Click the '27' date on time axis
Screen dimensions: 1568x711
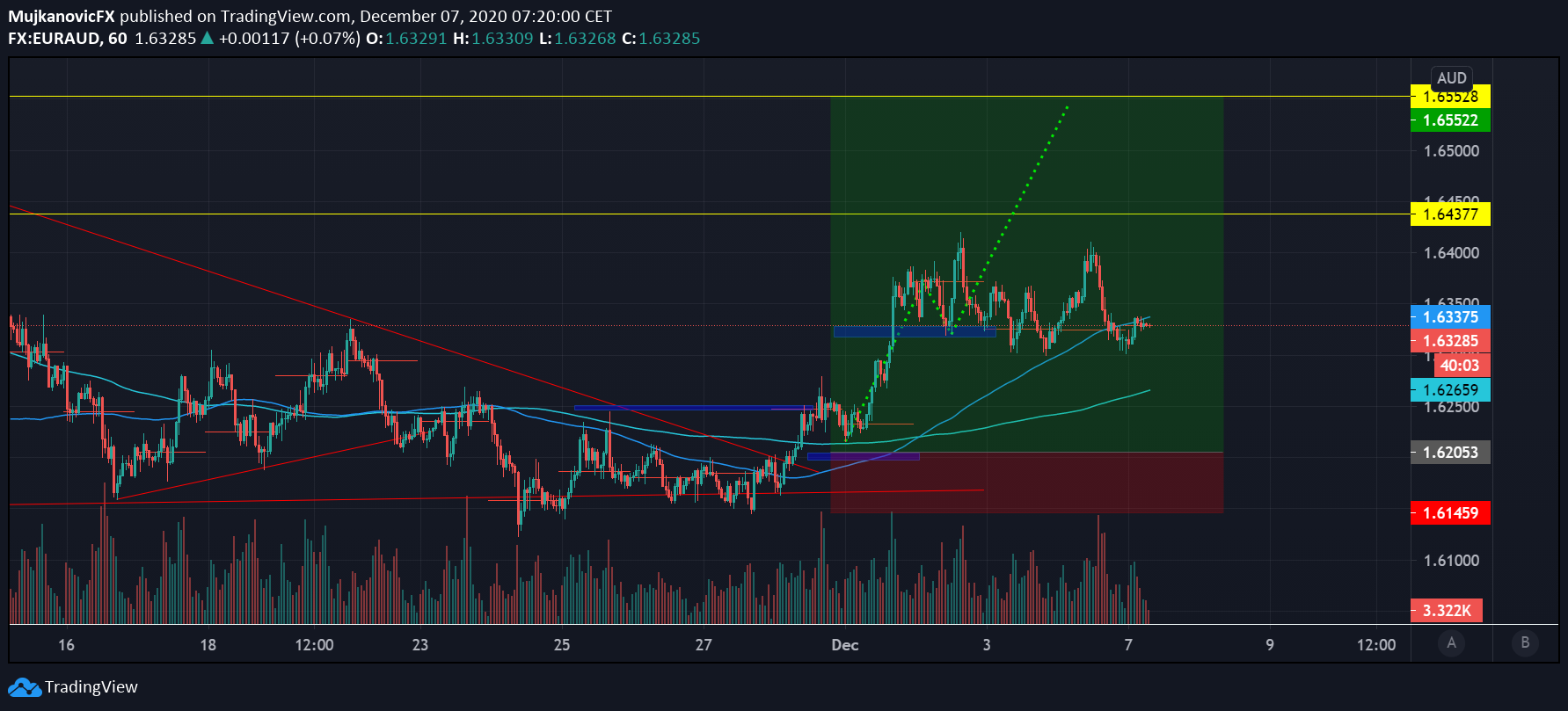click(x=704, y=645)
